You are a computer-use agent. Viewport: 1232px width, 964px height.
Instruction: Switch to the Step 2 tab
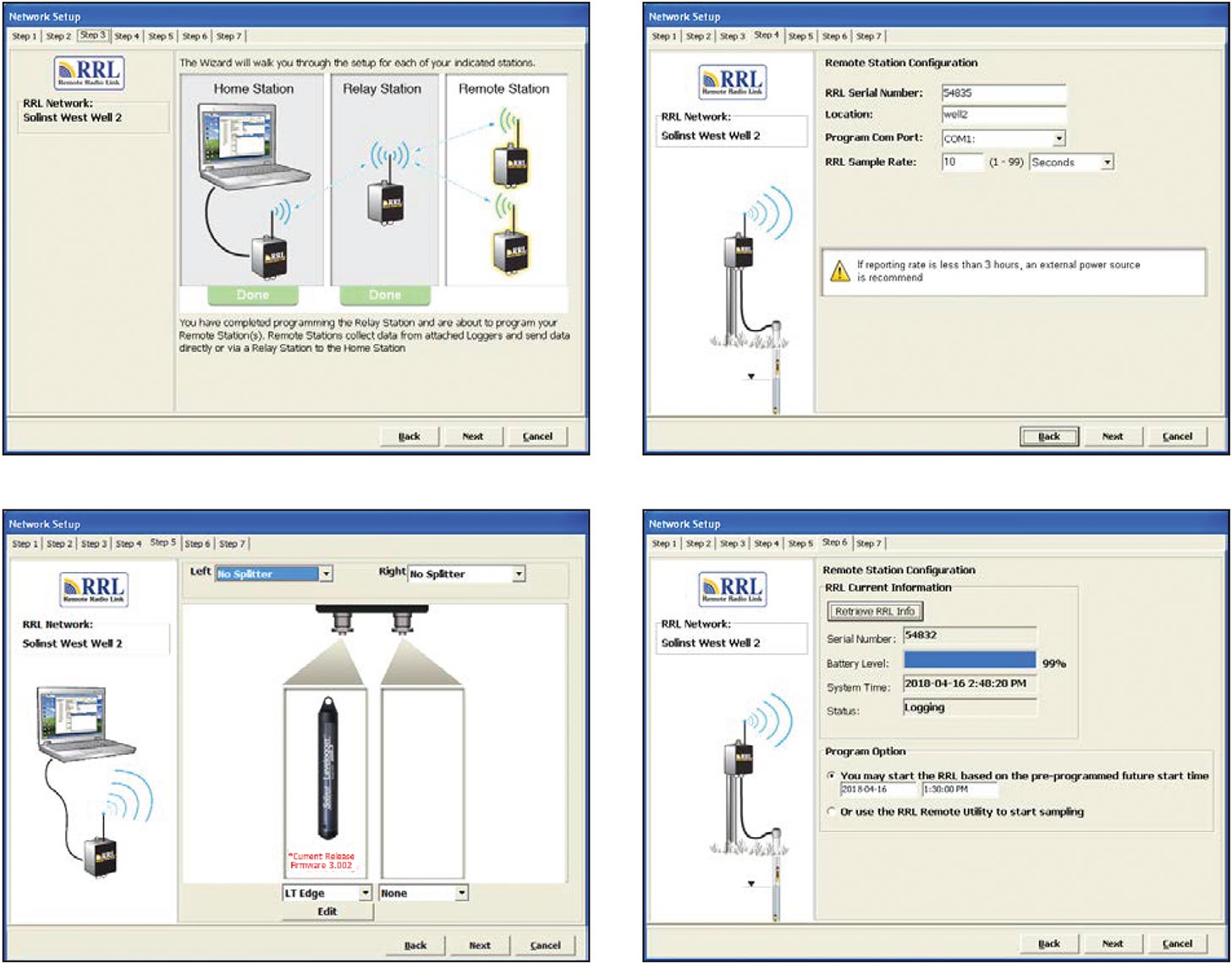[x=60, y=36]
